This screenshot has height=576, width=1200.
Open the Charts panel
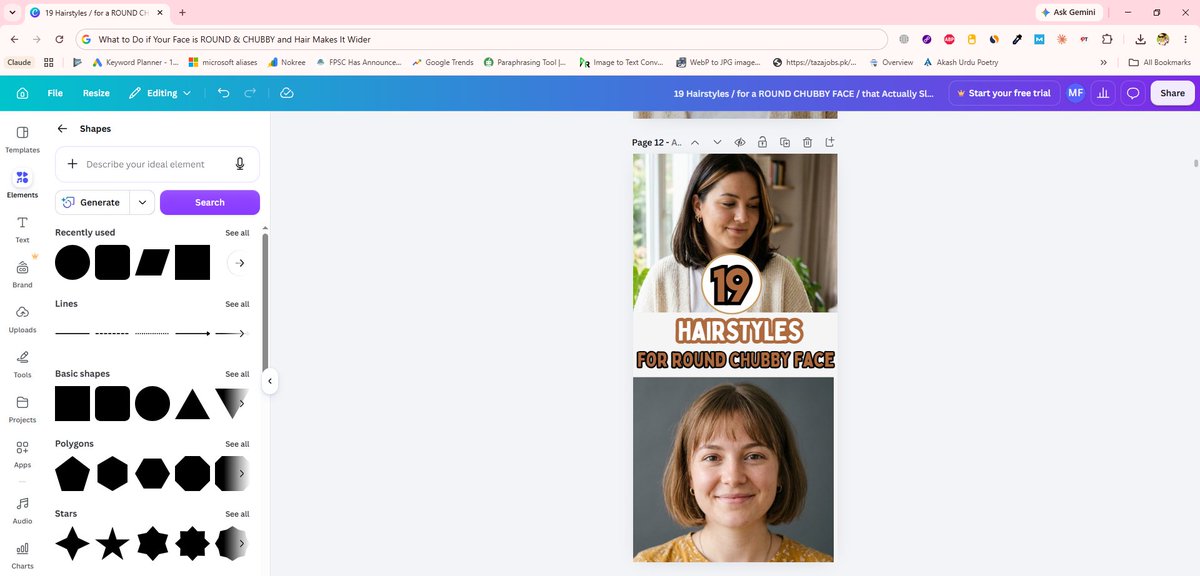tap(22, 555)
